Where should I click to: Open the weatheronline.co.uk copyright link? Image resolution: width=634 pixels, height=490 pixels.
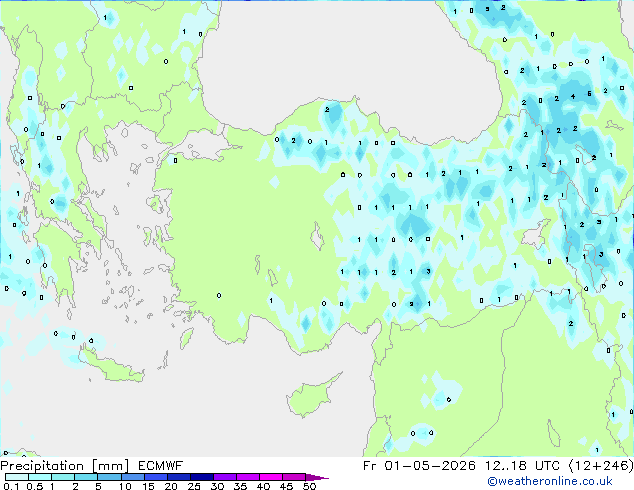coord(549,481)
